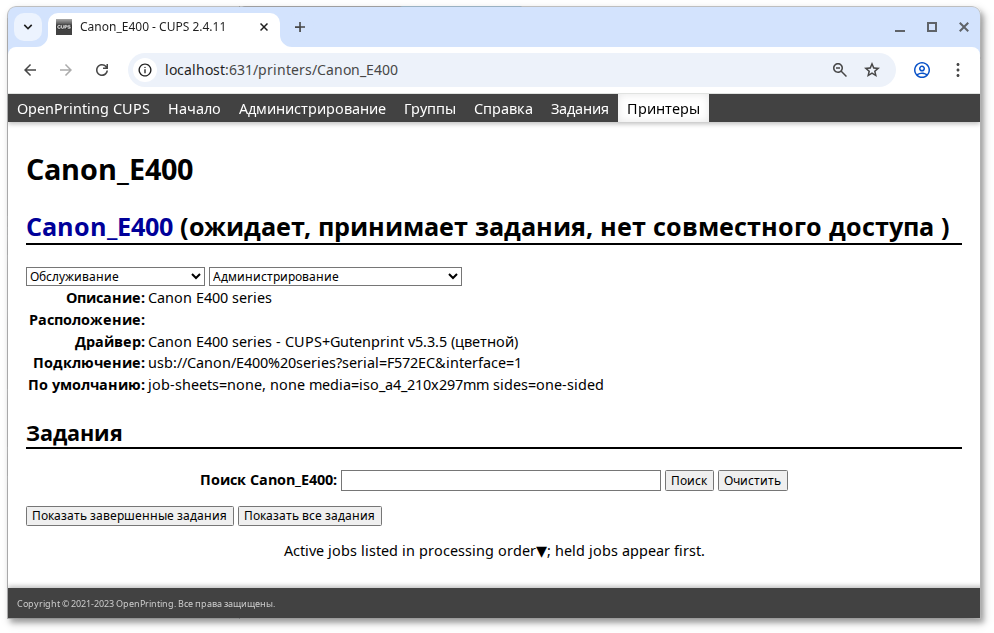Open the Обслуживание maintenance dropdown

(114, 276)
